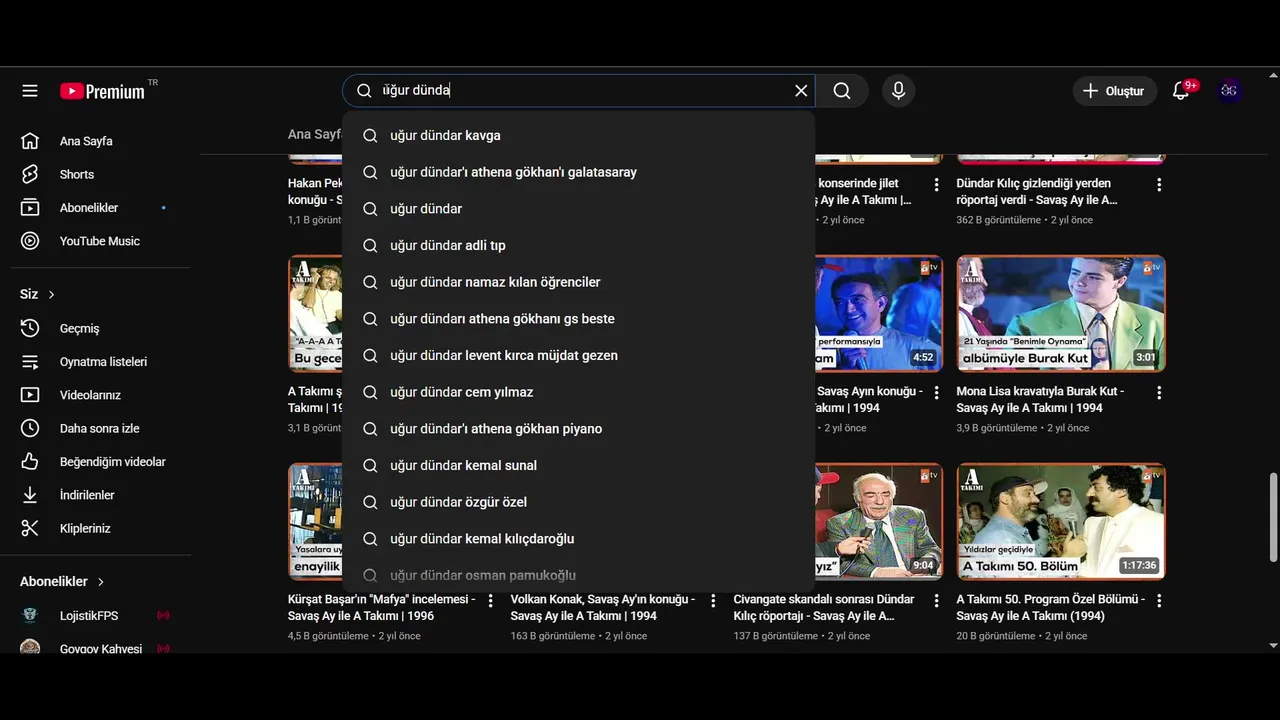Viewport: 1280px width, 720px height.
Task: Open YouTube Music in sidebar
Action: (x=100, y=241)
